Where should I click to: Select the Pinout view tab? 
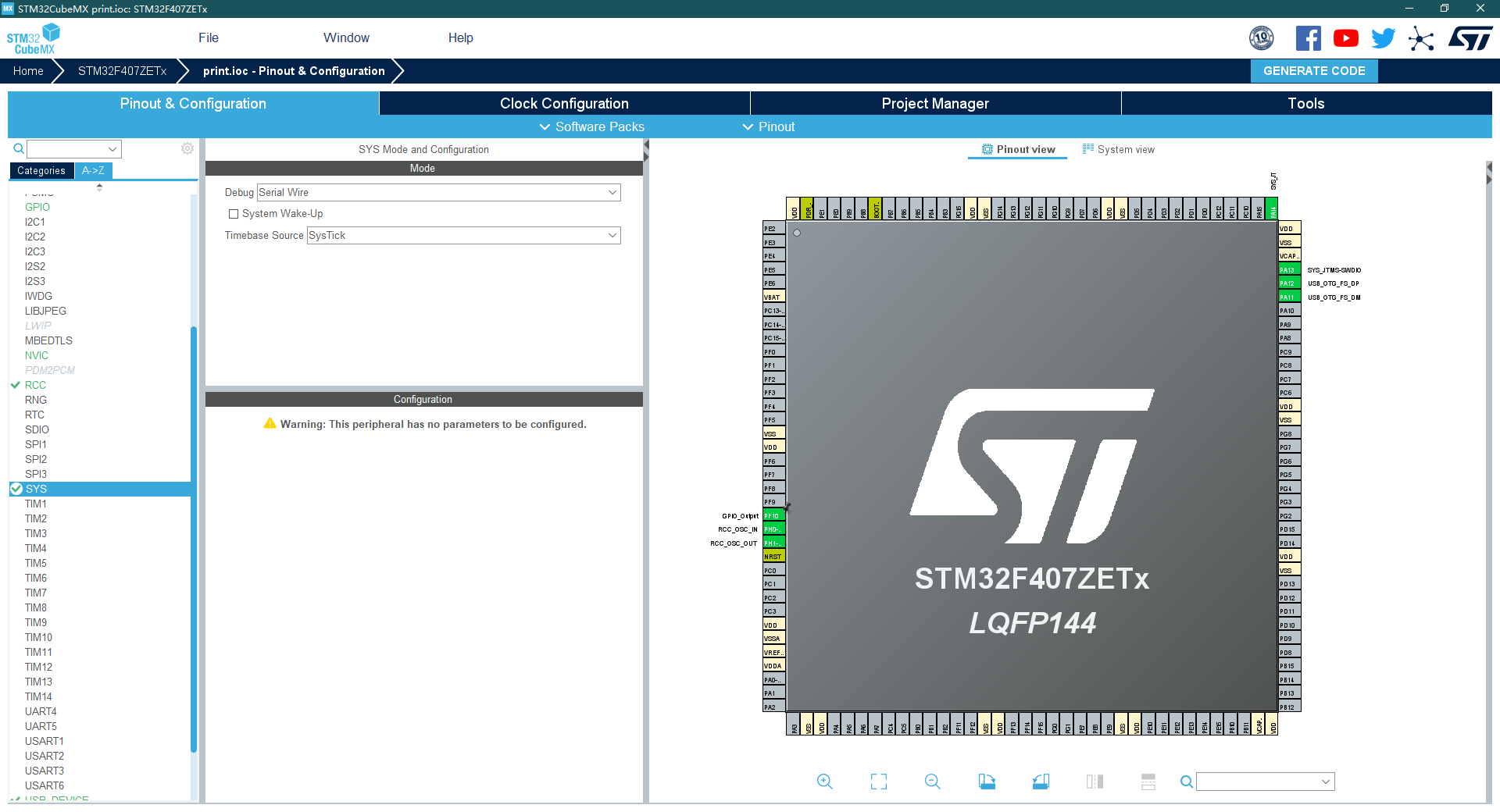click(1018, 149)
